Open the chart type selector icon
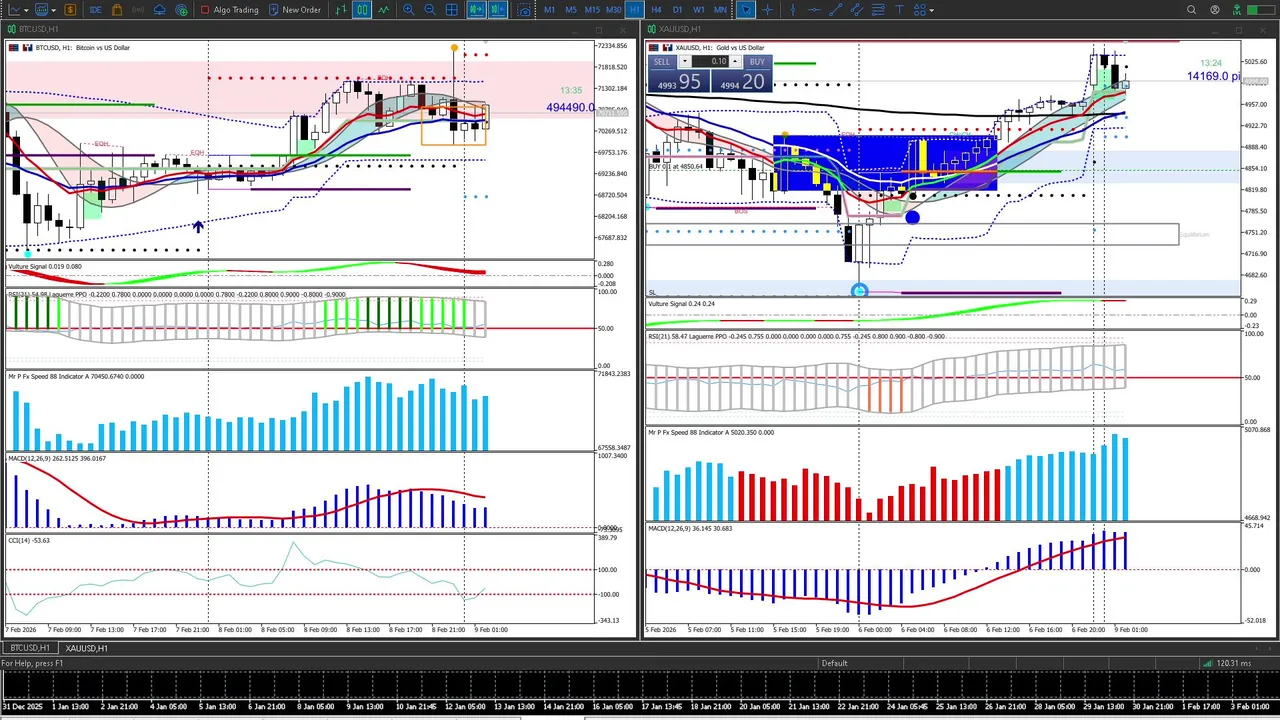Image resolution: width=1280 pixels, height=720 pixels. point(14,10)
